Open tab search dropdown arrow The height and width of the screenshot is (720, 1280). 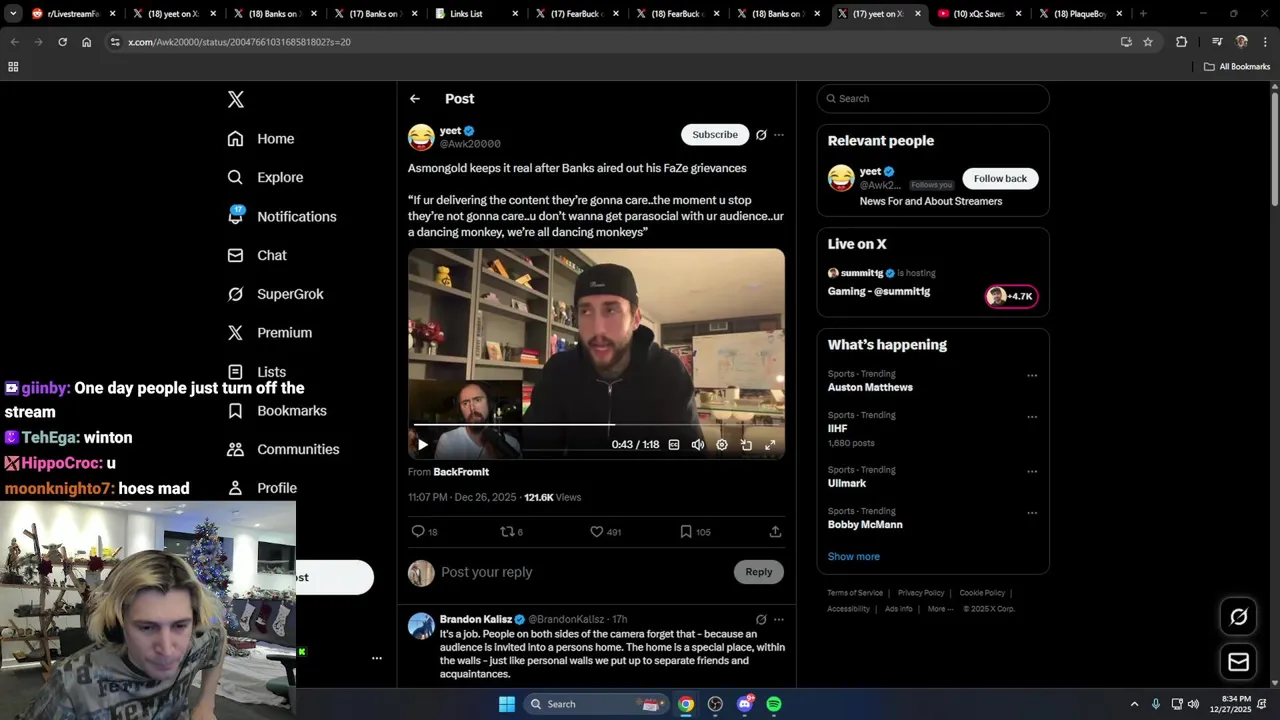pyautogui.click(x=13, y=14)
